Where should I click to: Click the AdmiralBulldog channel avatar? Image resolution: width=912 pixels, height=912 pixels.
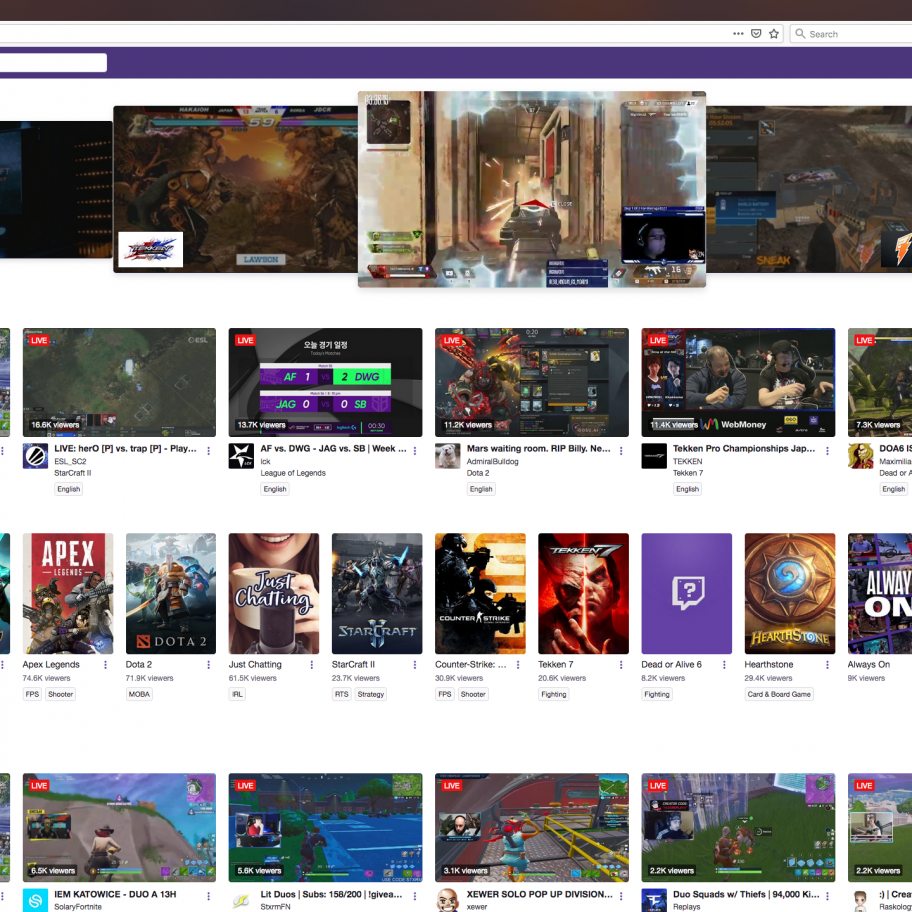point(447,456)
